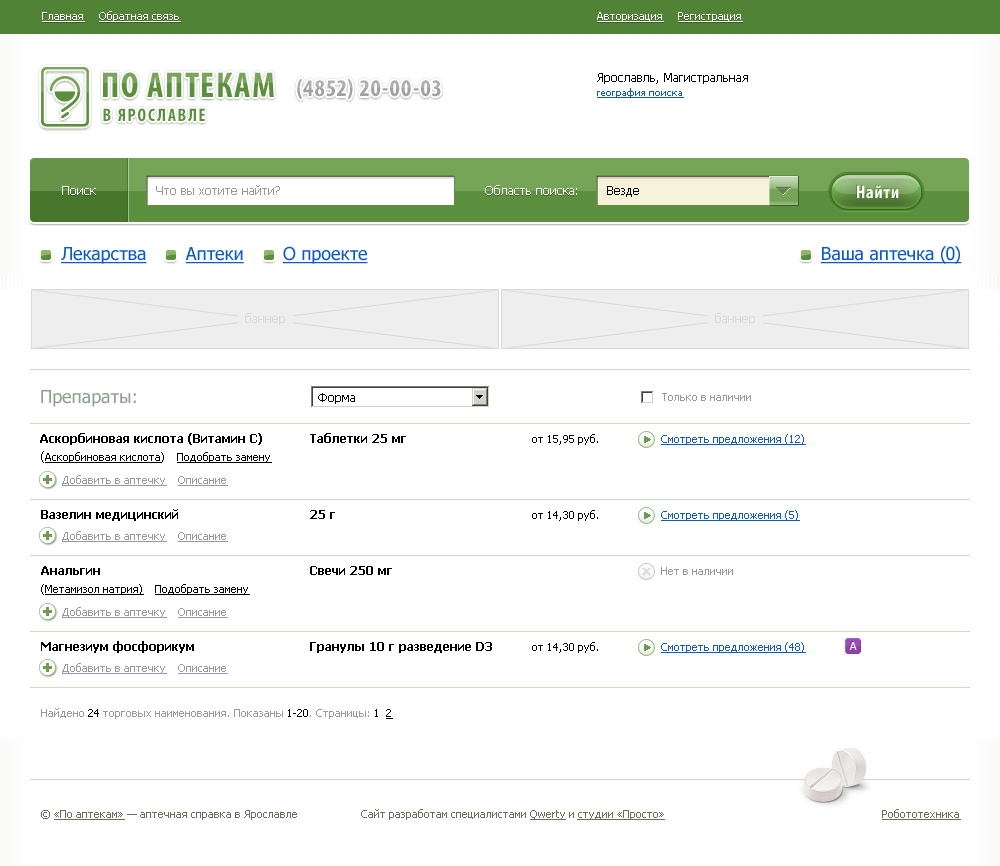Viewport: 1000px width, 866px height.
Task: Click the 'Что вы хотите найти?' search field
Action: tap(300, 191)
